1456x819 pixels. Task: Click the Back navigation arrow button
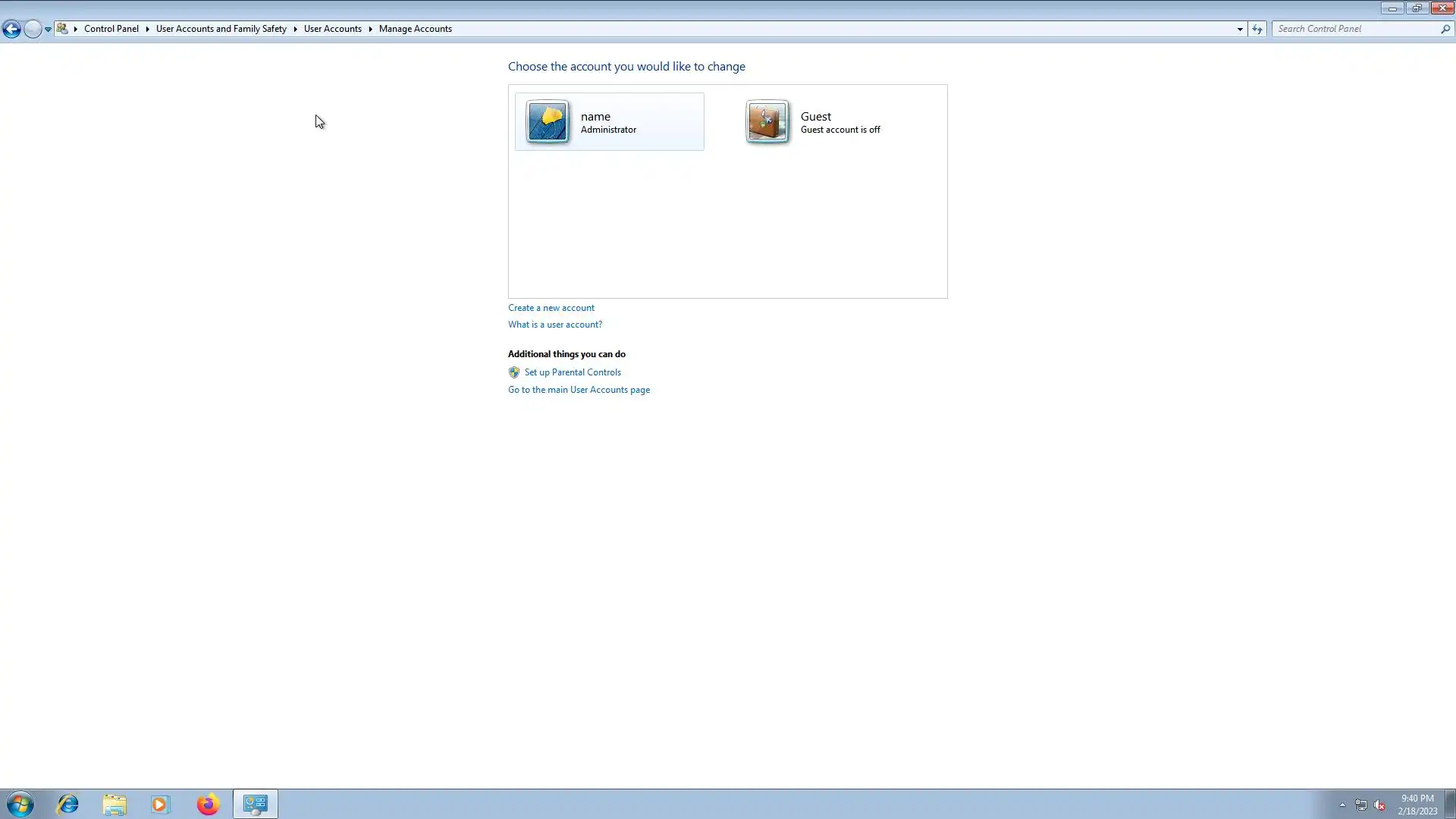tap(11, 29)
